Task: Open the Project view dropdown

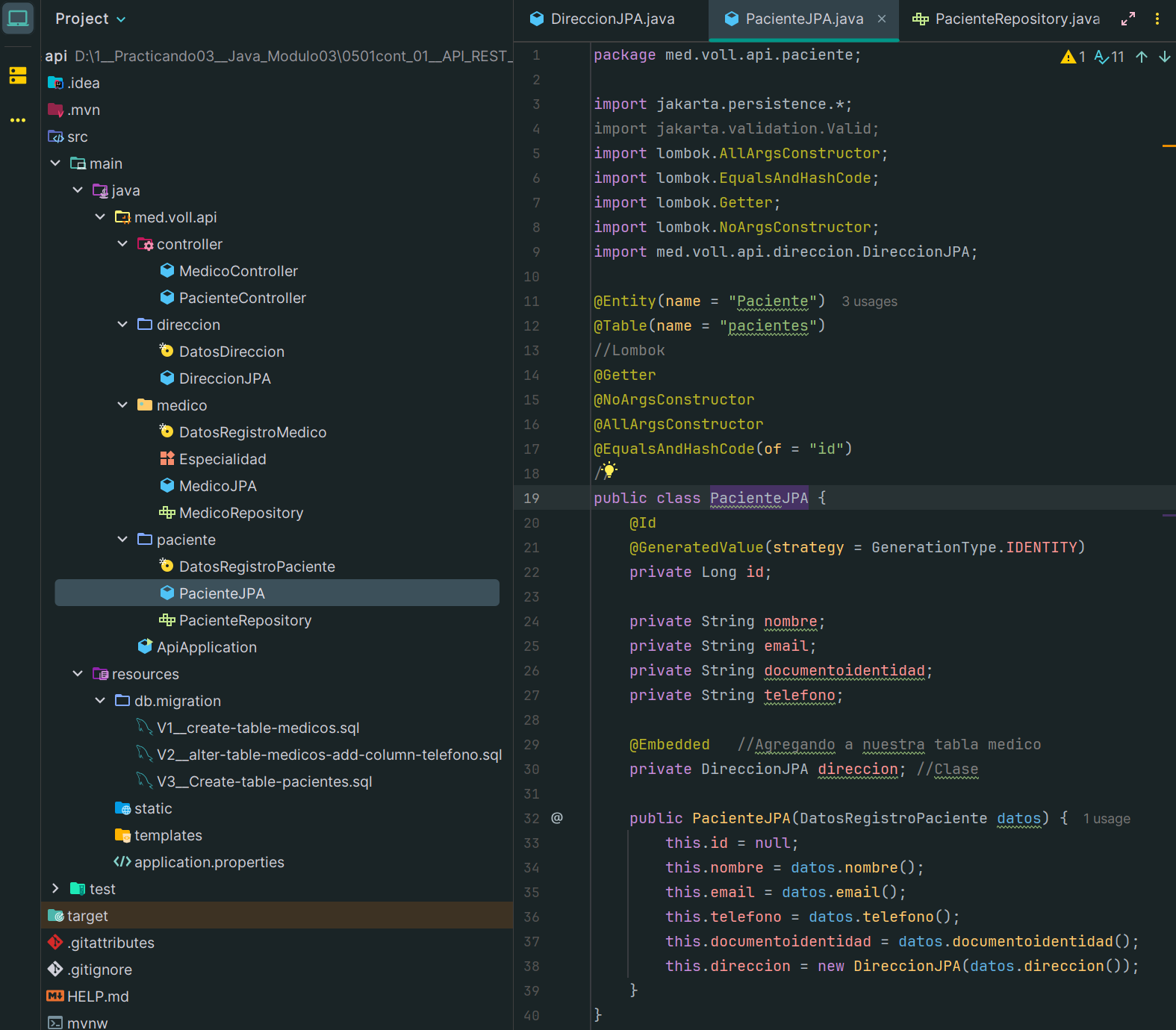Action: tap(90, 19)
